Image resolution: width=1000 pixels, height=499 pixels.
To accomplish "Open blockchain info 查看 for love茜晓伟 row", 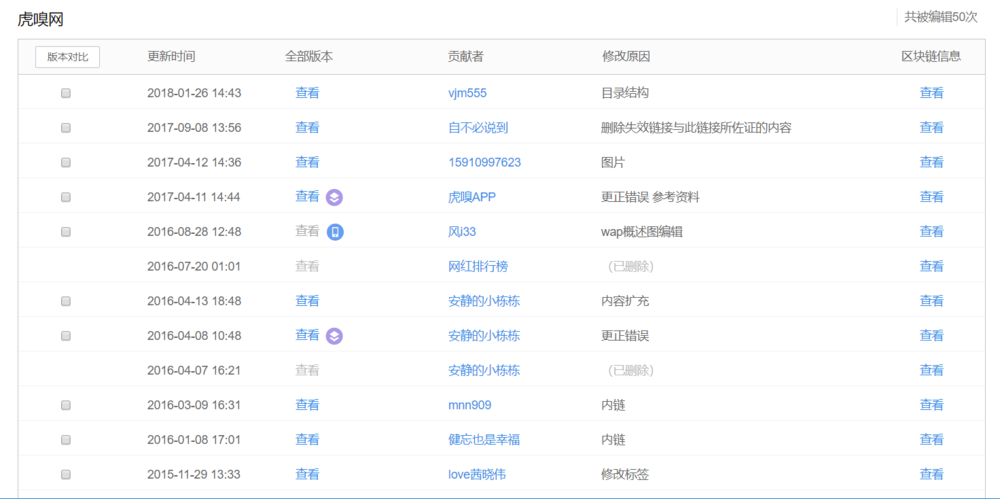I will 931,474.
